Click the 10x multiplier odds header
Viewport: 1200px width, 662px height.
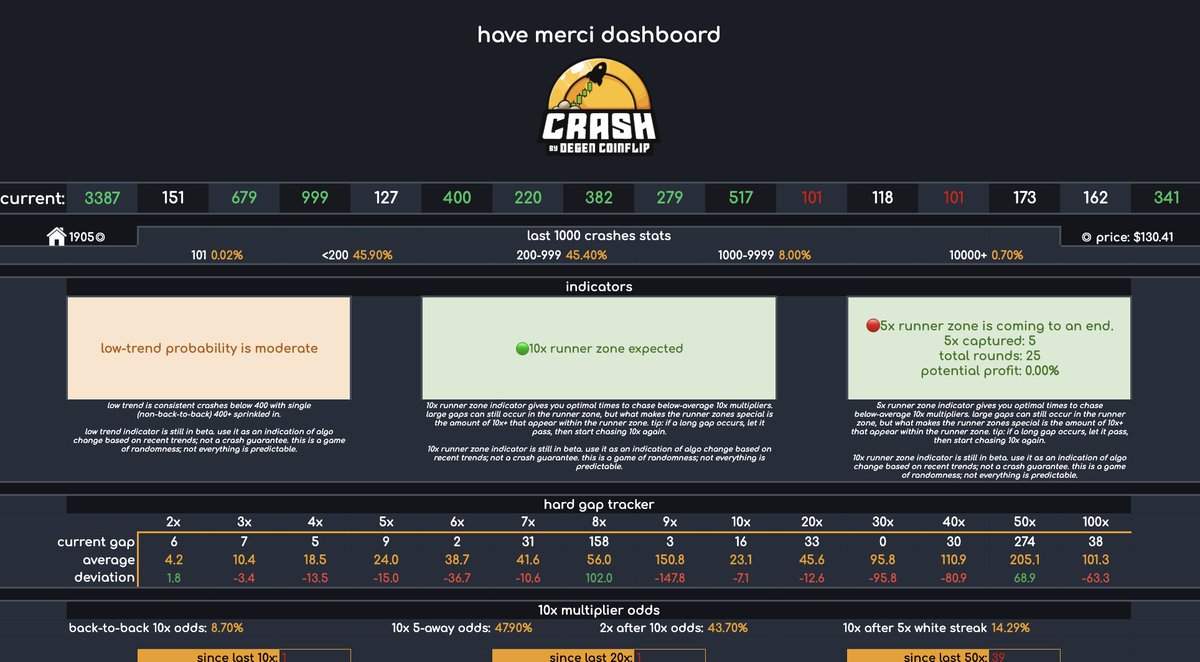coord(599,610)
